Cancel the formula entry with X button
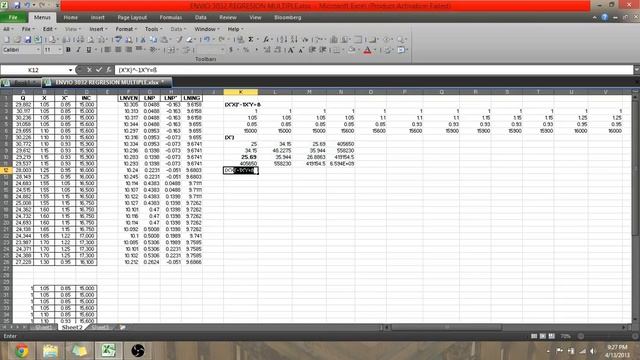640x360 pixels. click(89, 70)
